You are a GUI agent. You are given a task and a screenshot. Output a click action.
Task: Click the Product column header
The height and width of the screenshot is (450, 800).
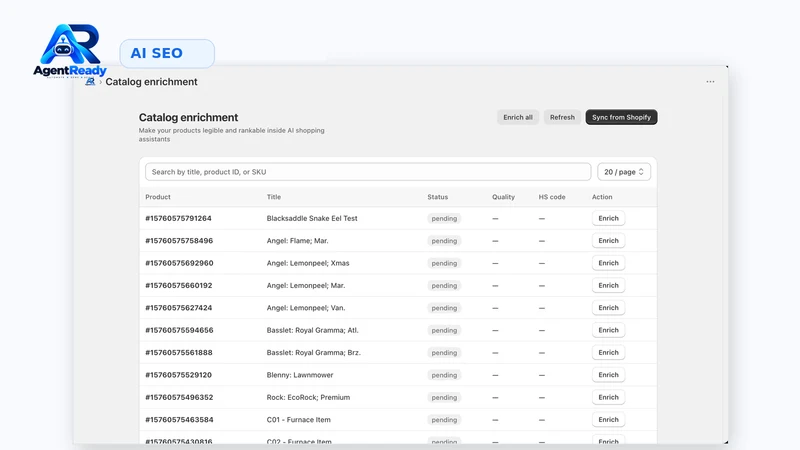click(158, 197)
